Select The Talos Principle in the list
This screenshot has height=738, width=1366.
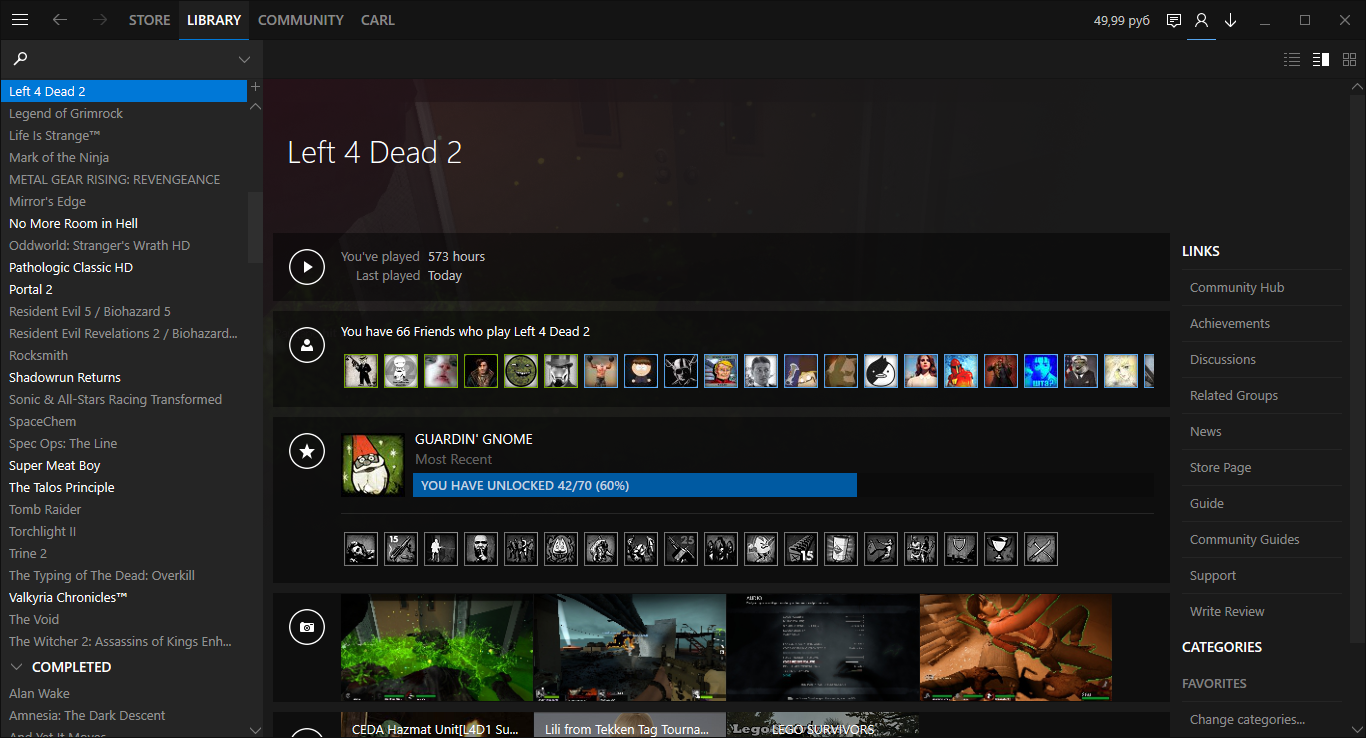(x=124, y=488)
